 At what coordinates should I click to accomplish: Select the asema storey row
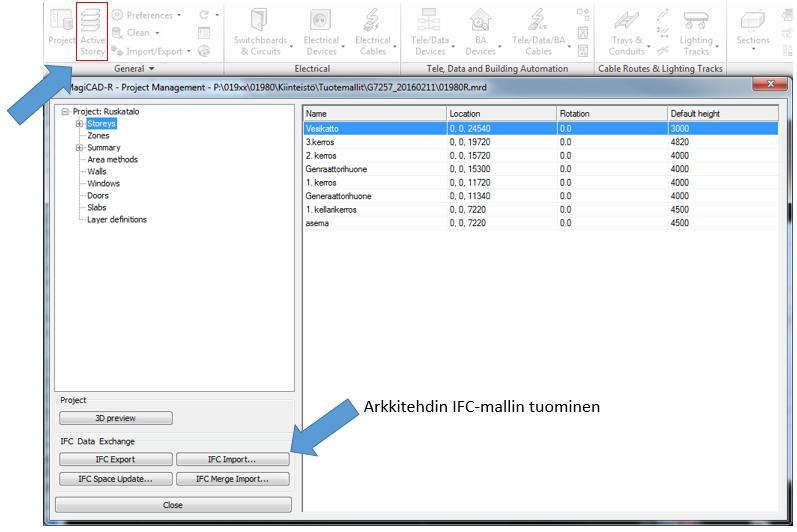point(541,223)
